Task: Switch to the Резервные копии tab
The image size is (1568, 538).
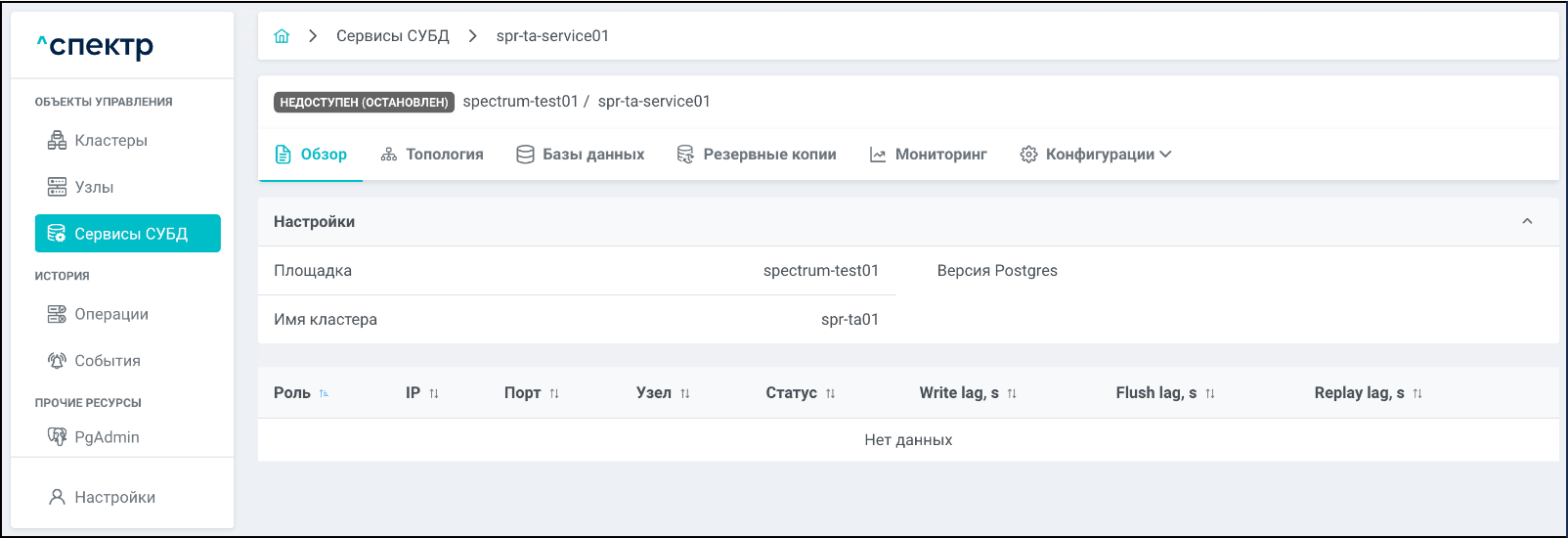Action: [757, 155]
